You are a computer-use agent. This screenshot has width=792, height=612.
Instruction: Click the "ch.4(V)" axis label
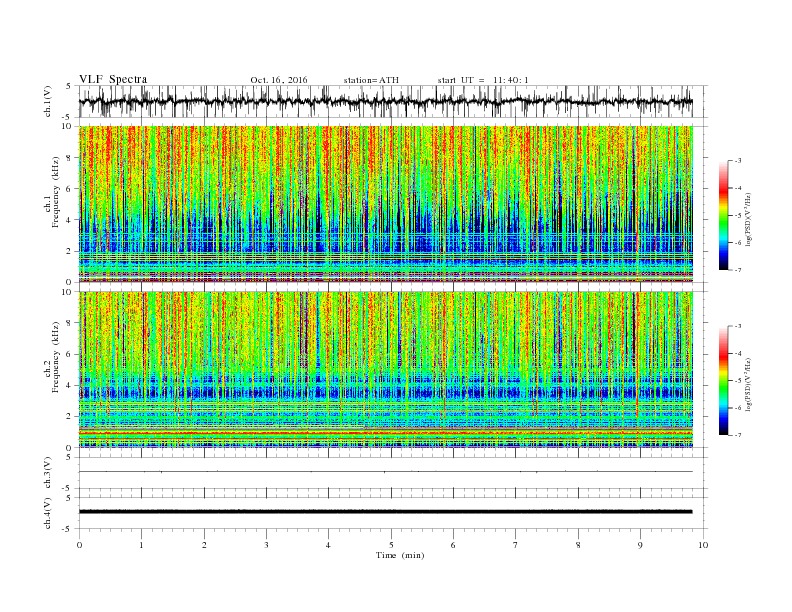pos(48,513)
